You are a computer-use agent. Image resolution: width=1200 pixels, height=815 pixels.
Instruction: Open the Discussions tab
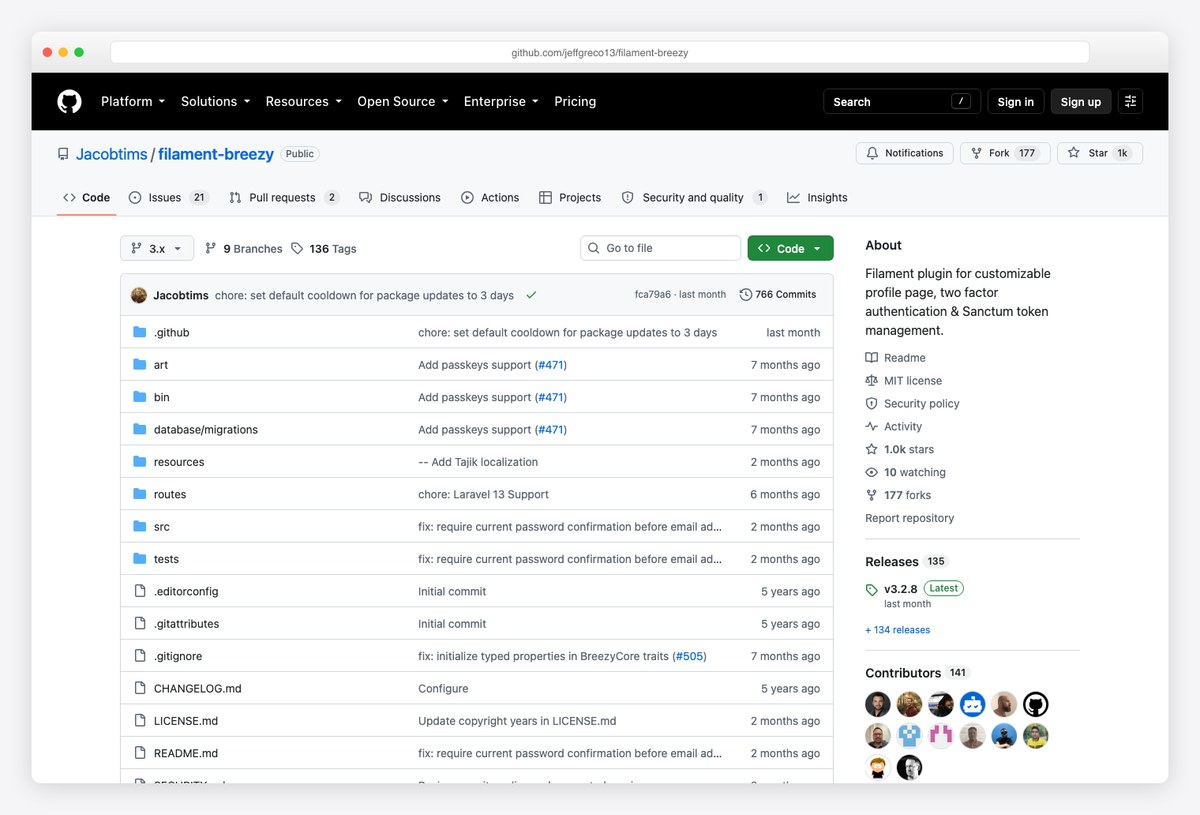(x=400, y=198)
